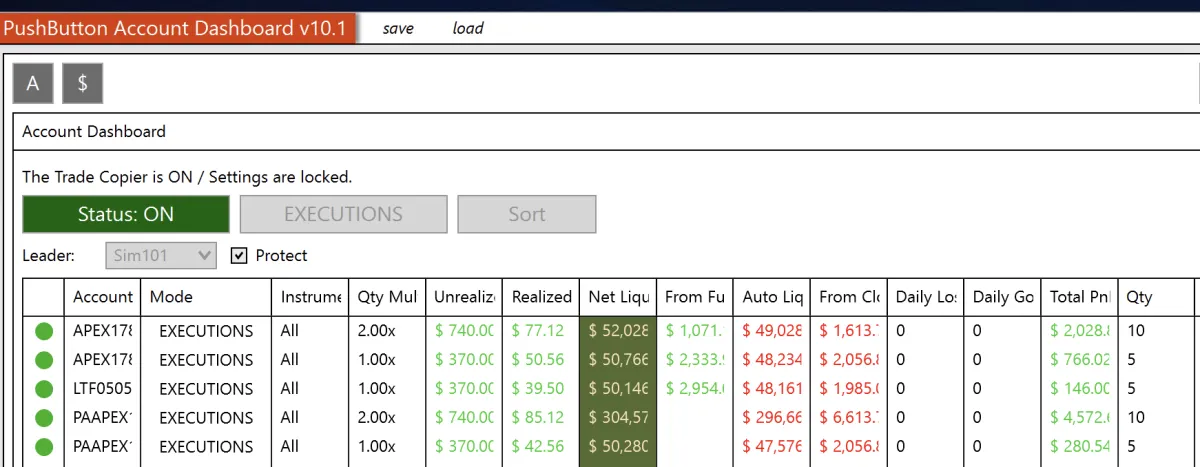Click the Realized column header
1200x467 pixels.
click(x=541, y=297)
